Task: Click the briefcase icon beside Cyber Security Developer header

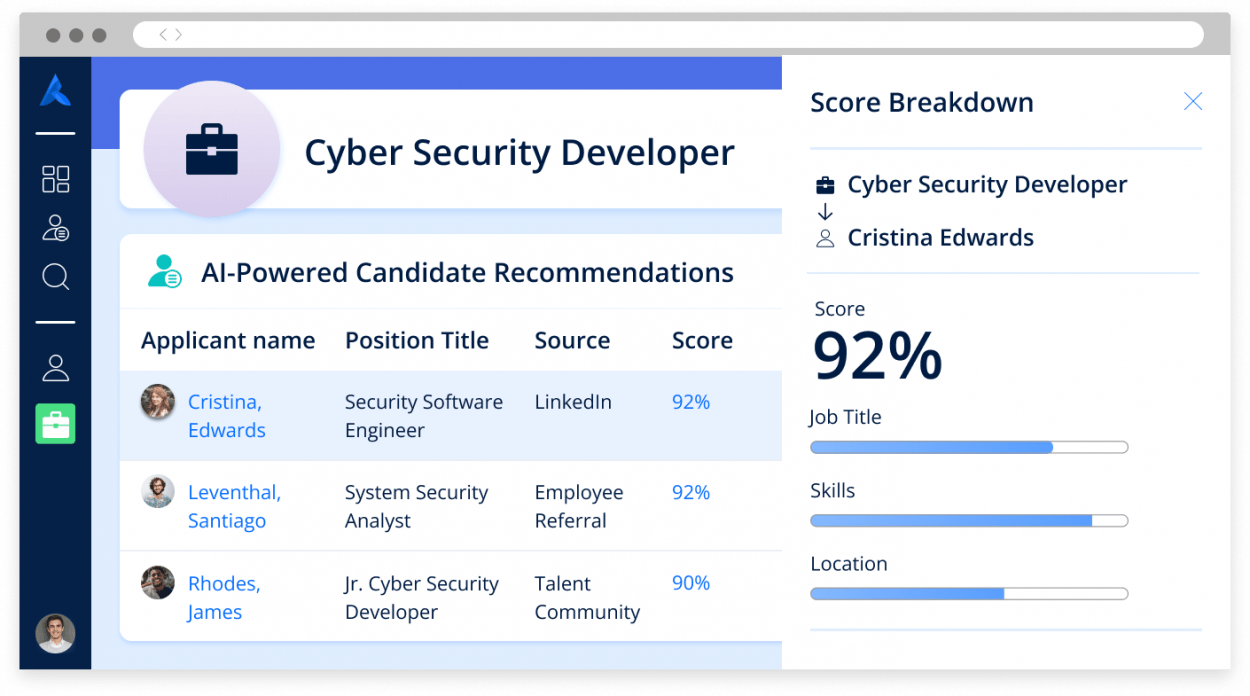Action: 212,147
